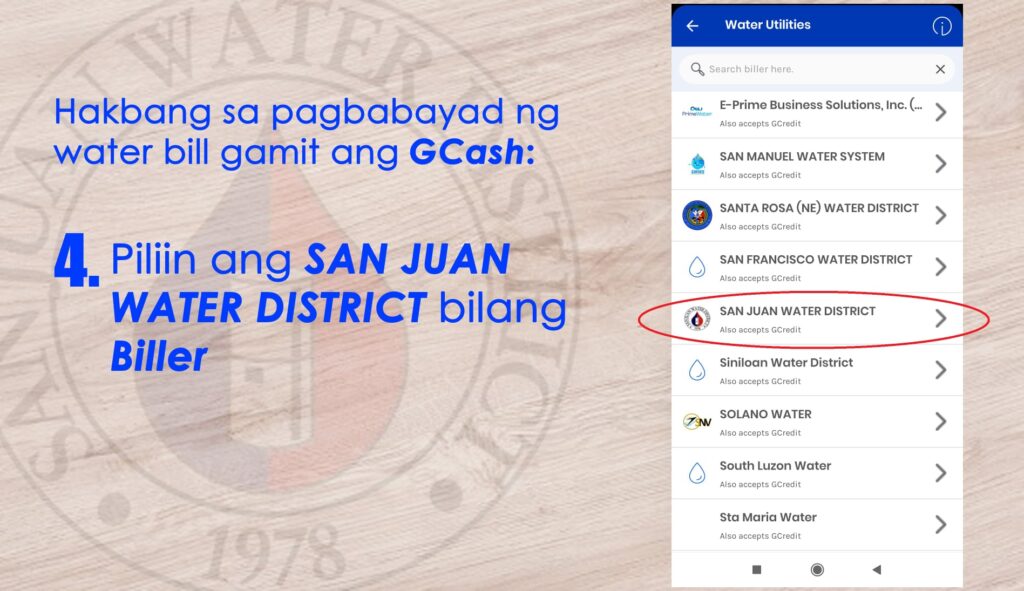This screenshot has height=591, width=1024.
Task: Tap the South Luzon Water droplet icon
Action: coord(697,473)
